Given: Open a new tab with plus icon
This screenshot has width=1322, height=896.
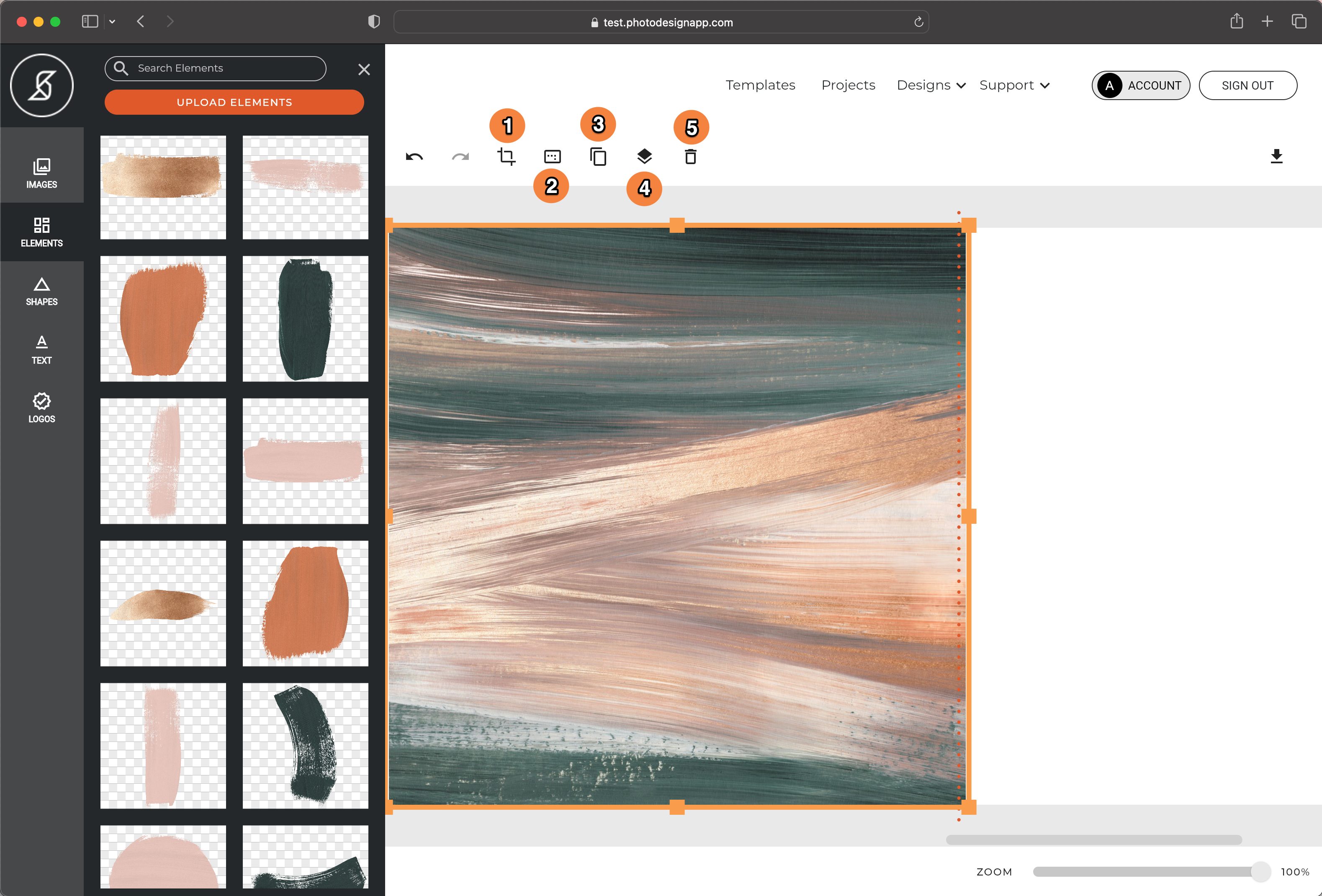Looking at the screenshot, I should (1267, 22).
